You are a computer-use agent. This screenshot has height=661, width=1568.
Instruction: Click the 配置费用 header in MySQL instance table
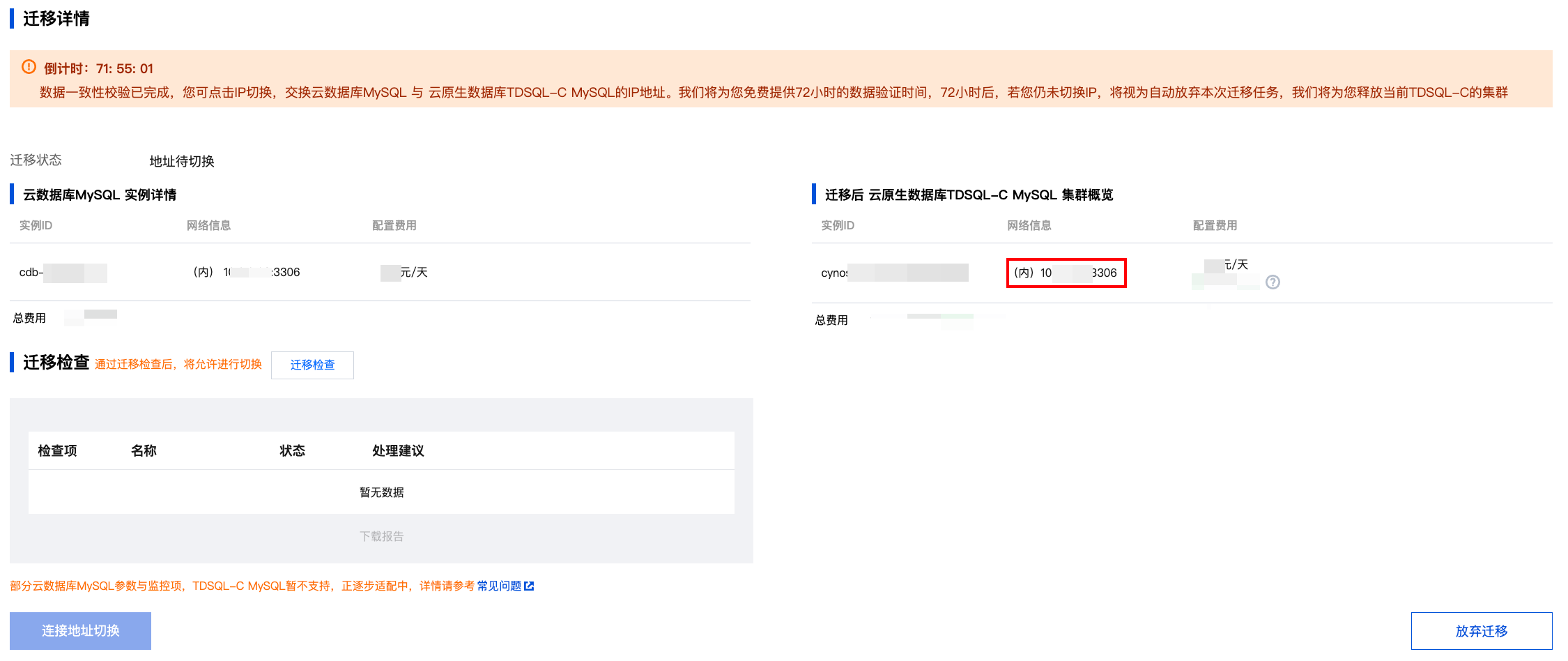coord(394,225)
